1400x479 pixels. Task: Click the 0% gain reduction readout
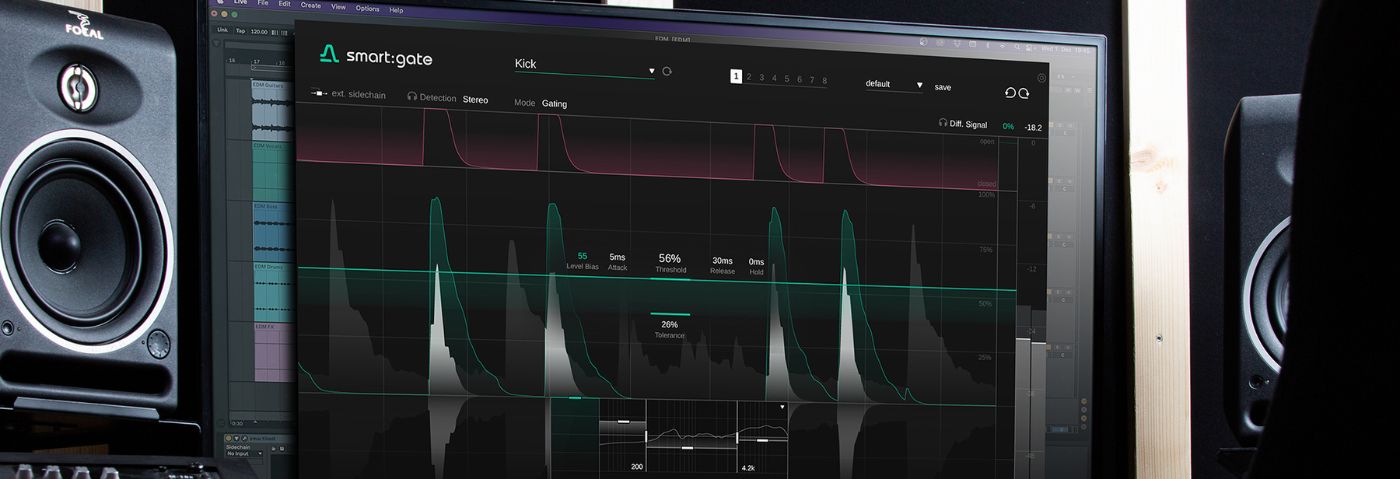click(x=1008, y=127)
